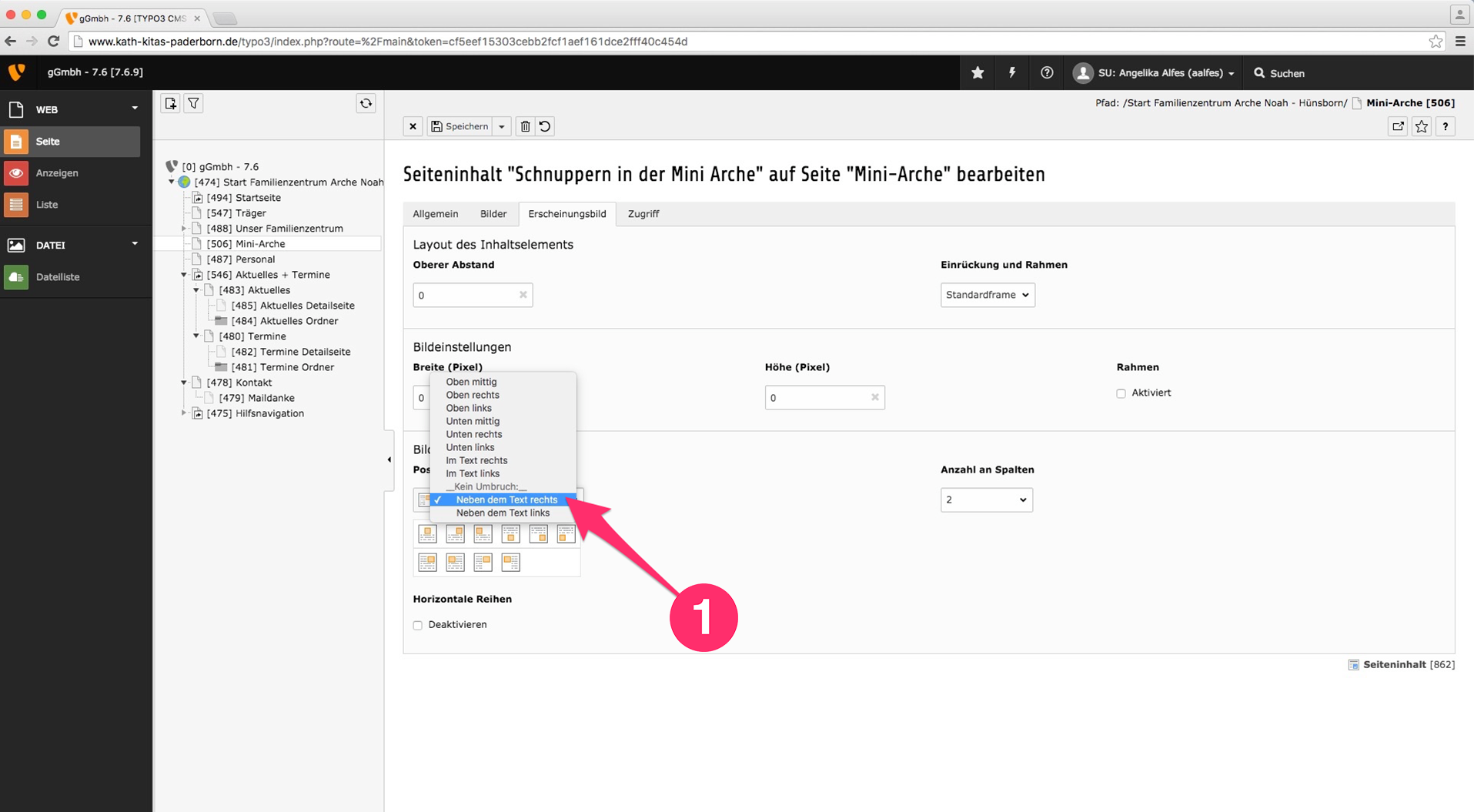Switch to the Bilder tab
This screenshot has width=1474, height=812.
(x=493, y=214)
